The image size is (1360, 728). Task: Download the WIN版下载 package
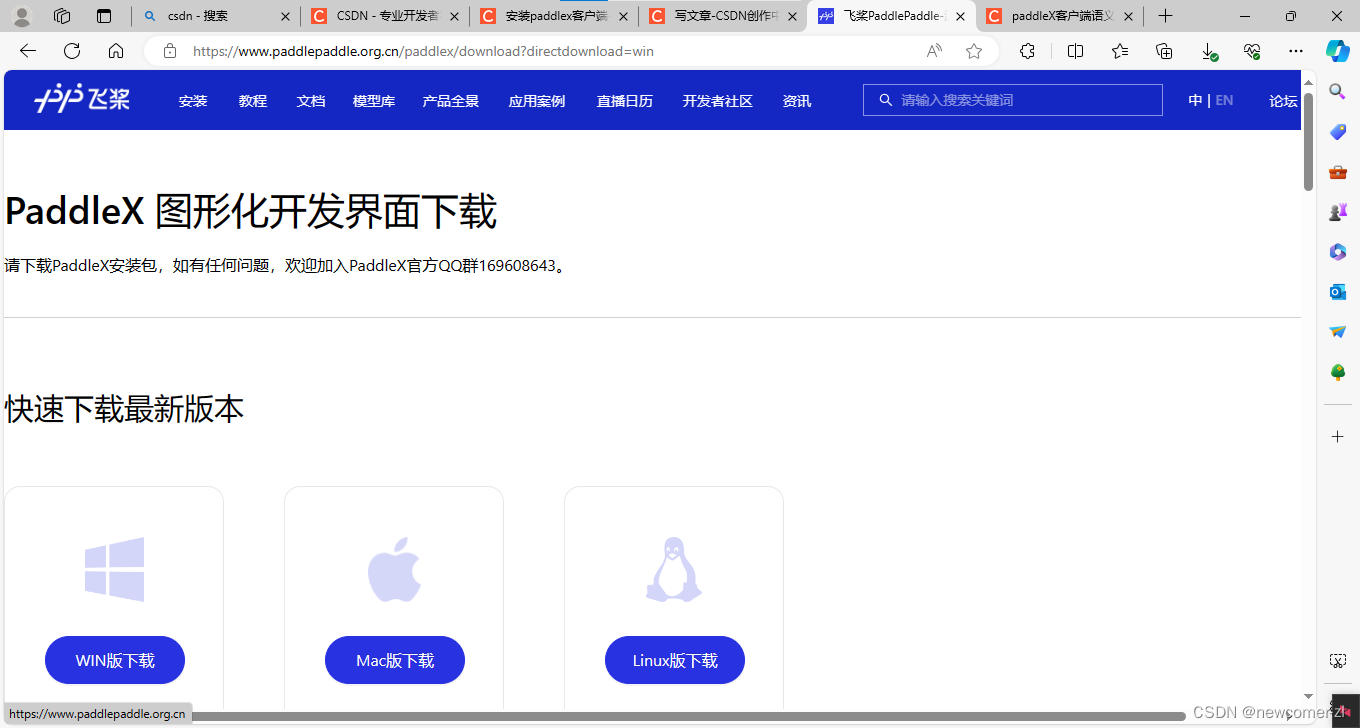tap(115, 660)
